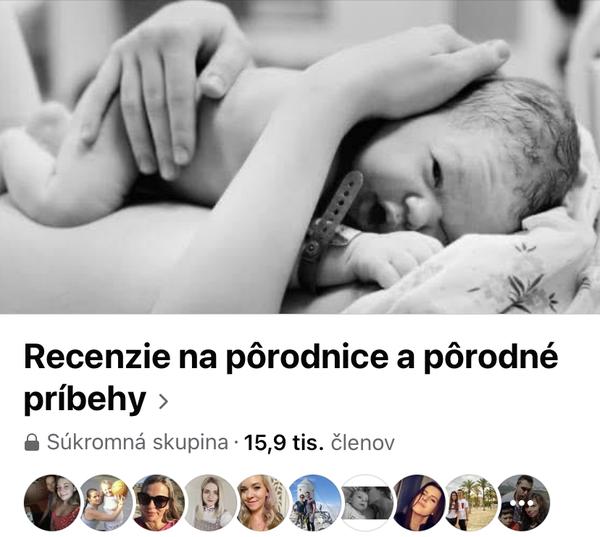Open group title Recenzie na pôrodnice a pôrodné príbehy
This screenshot has height=537, width=600.
[291, 379]
